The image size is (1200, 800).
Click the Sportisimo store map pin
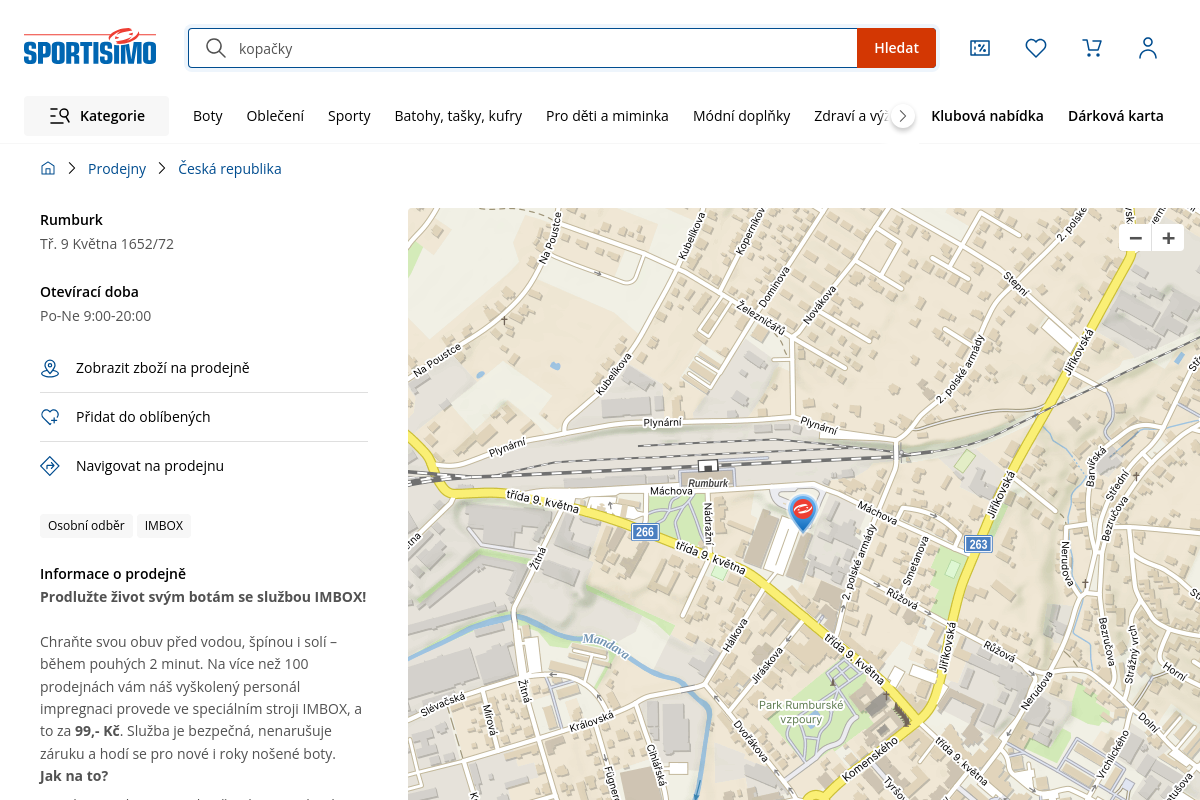(x=802, y=512)
